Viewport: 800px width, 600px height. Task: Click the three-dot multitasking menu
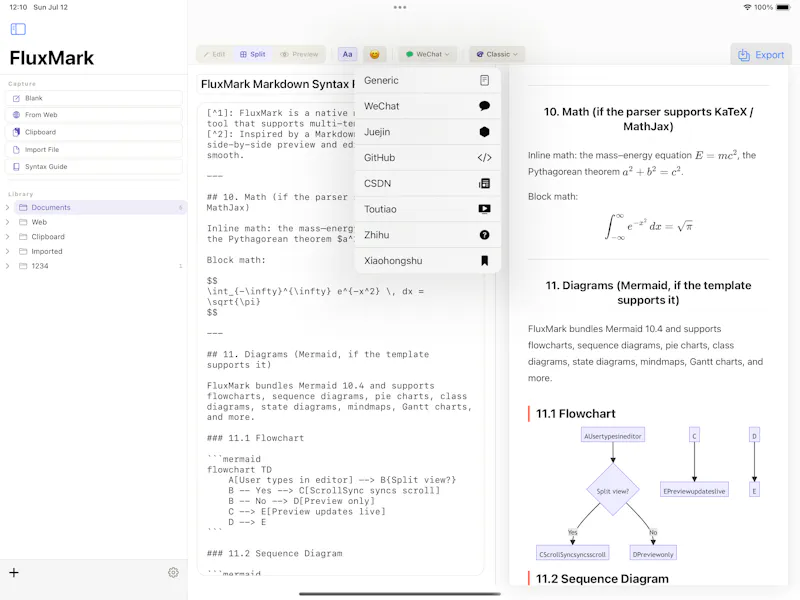point(400,7)
